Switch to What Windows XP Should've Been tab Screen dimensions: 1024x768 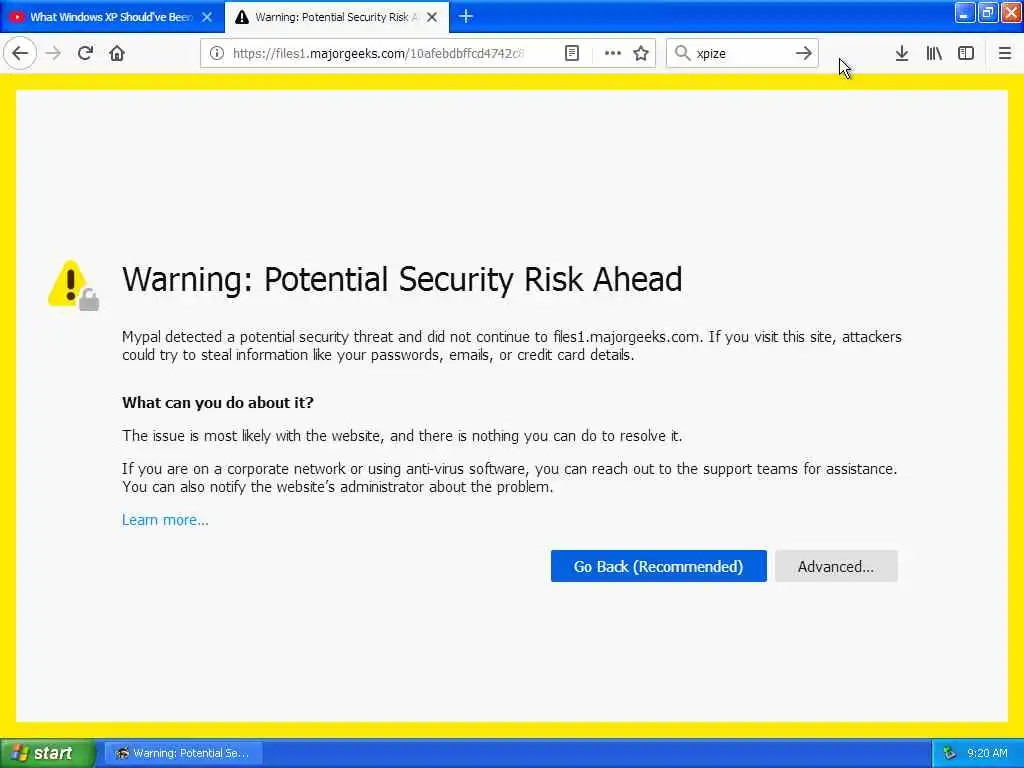pyautogui.click(x=112, y=17)
